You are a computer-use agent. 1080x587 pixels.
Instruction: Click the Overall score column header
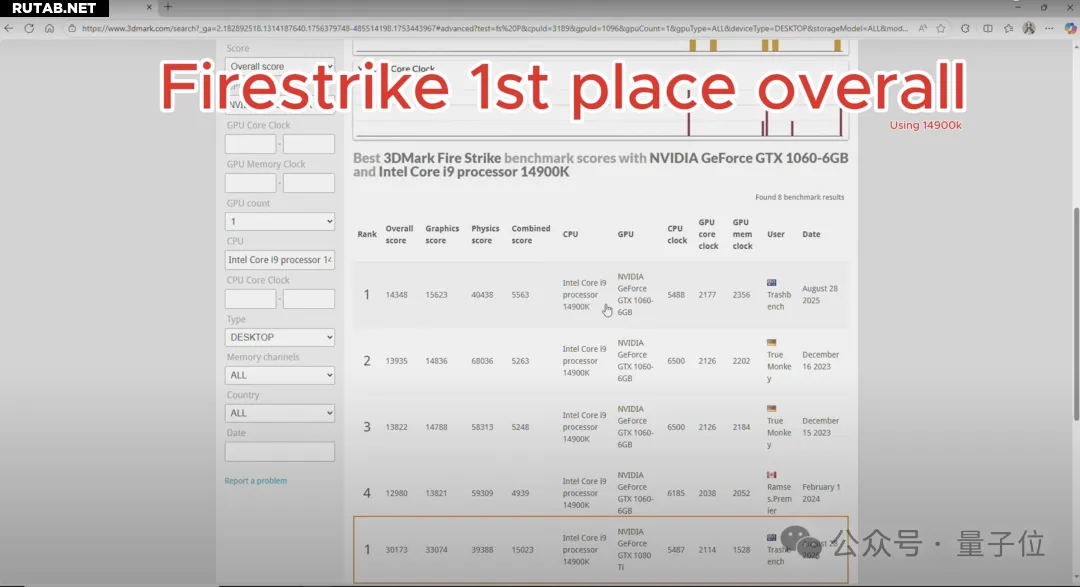(x=399, y=234)
